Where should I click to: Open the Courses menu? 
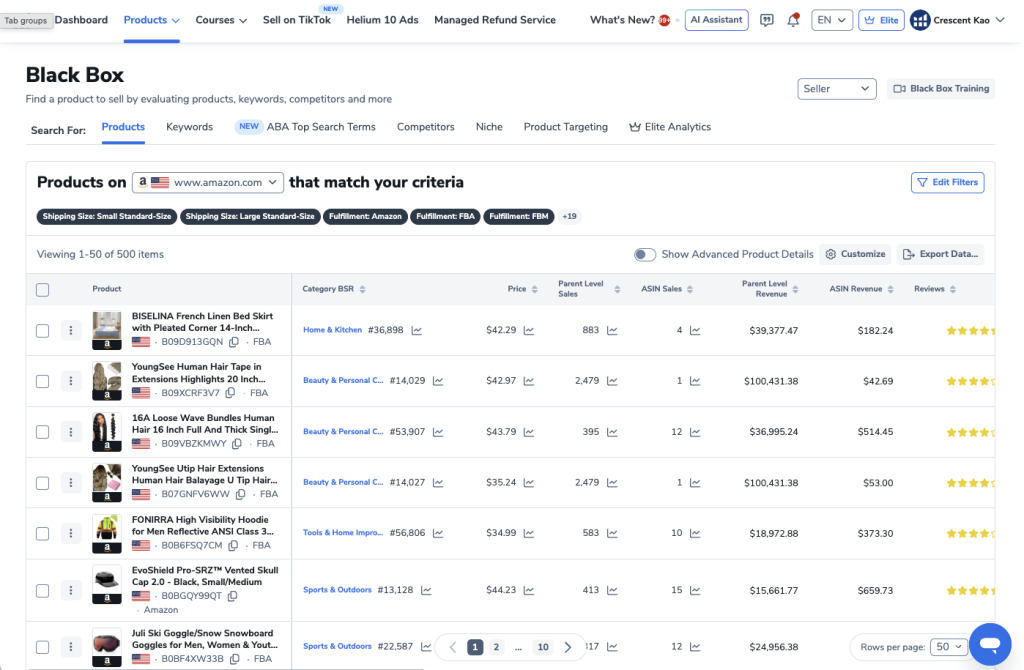[x=221, y=20]
